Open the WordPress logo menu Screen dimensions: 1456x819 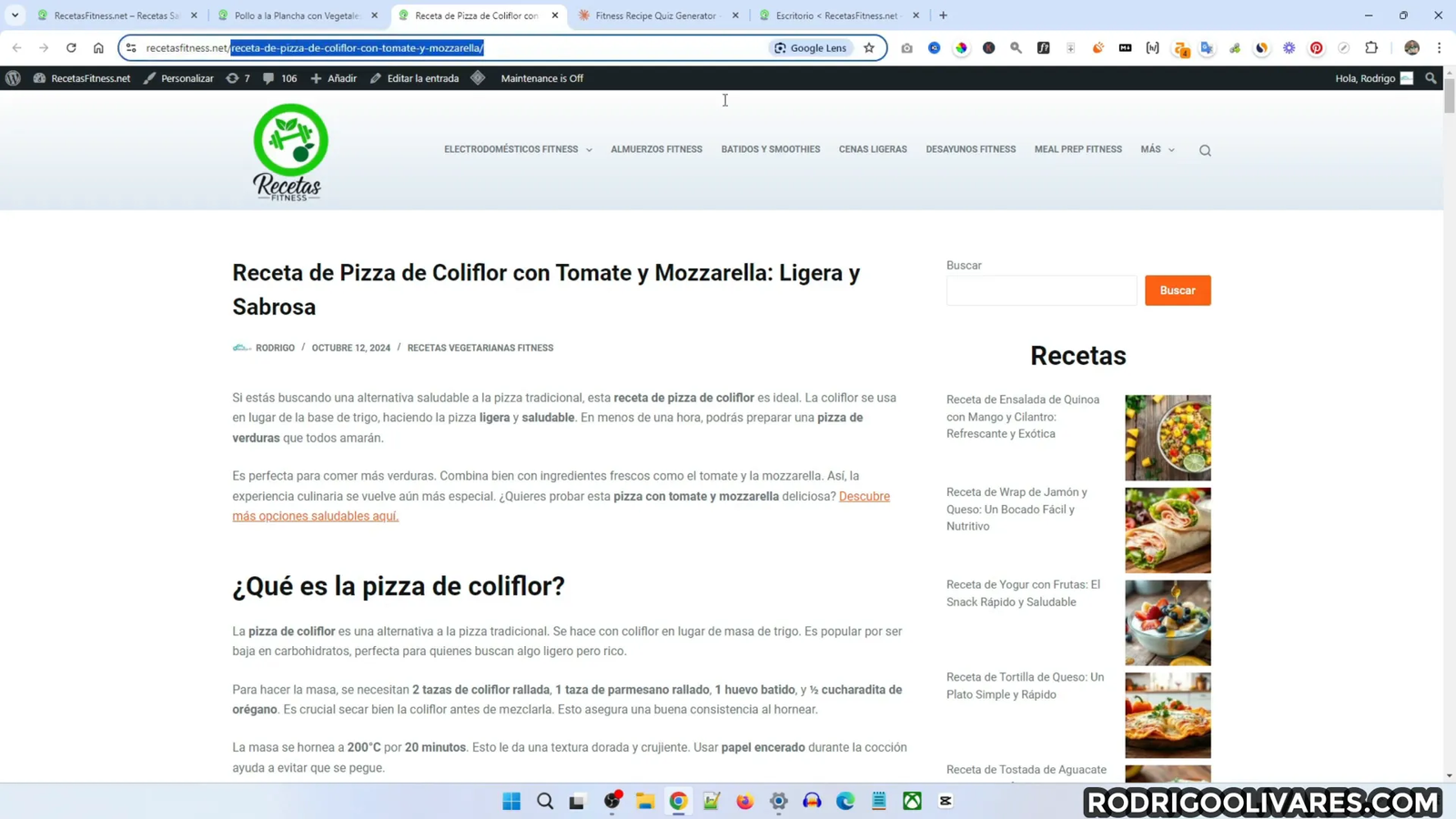pyautogui.click(x=12, y=78)
